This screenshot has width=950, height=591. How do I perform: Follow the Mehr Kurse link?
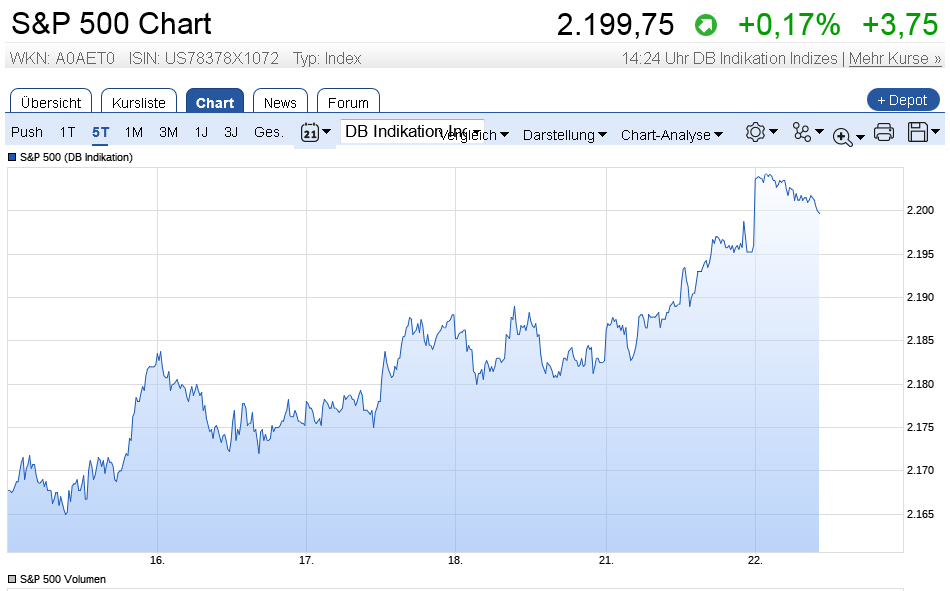[895, 59]
